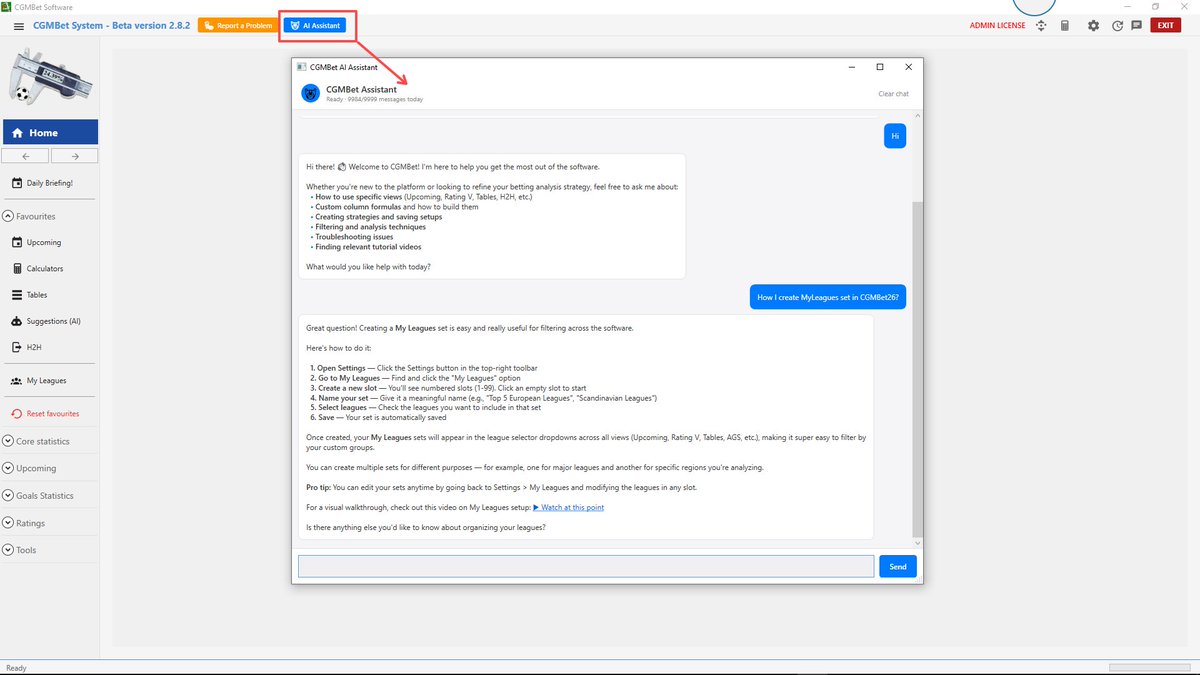Click the blue Hi message bubble

[895, 135]
